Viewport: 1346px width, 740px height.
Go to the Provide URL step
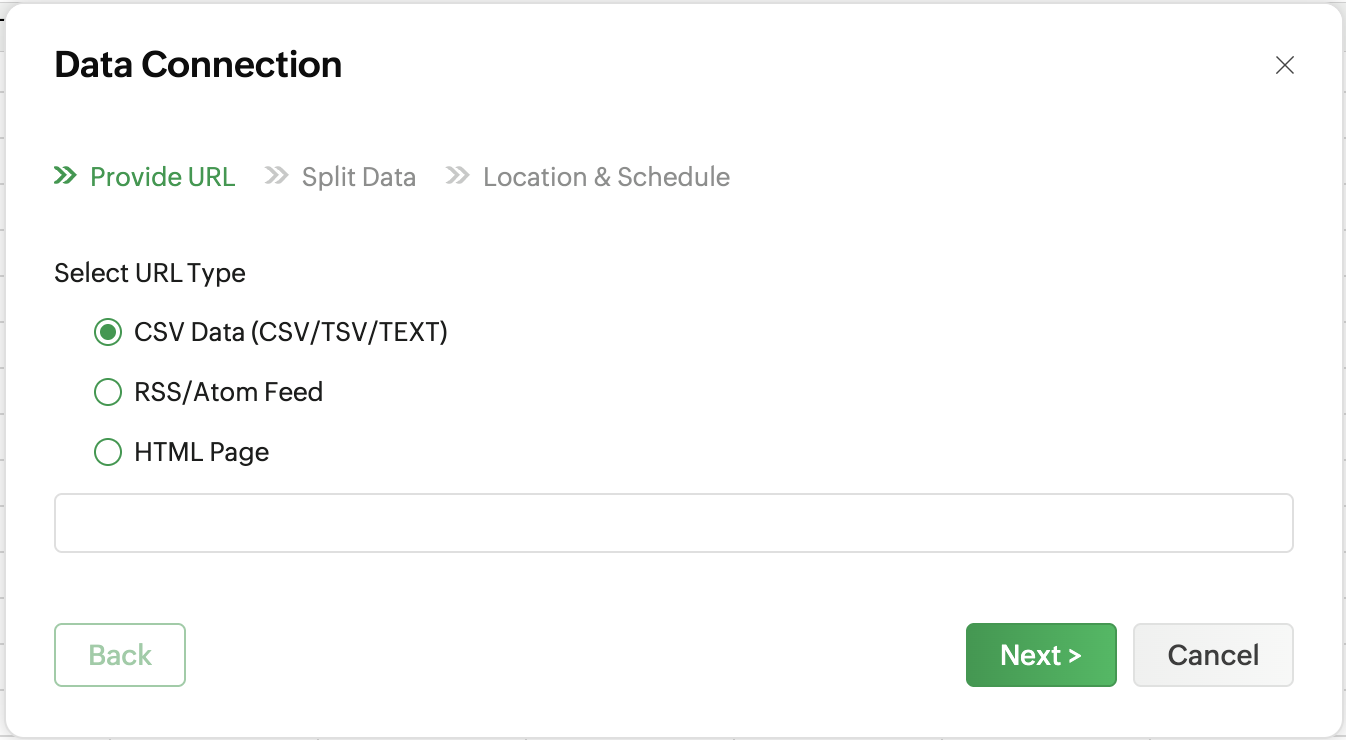point(162,177)
